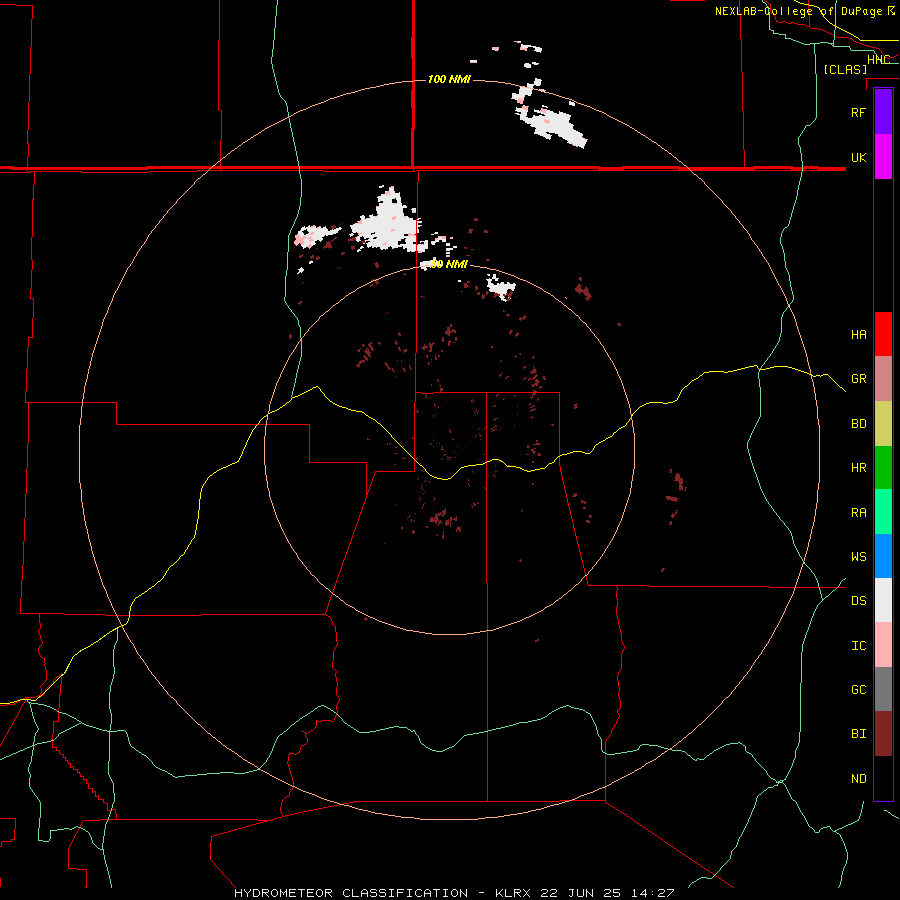Image resolution: width=900 pixels, height=900 pixels.
Task: Click the purple RF legend color swatch
Action: tap(883, 112)
